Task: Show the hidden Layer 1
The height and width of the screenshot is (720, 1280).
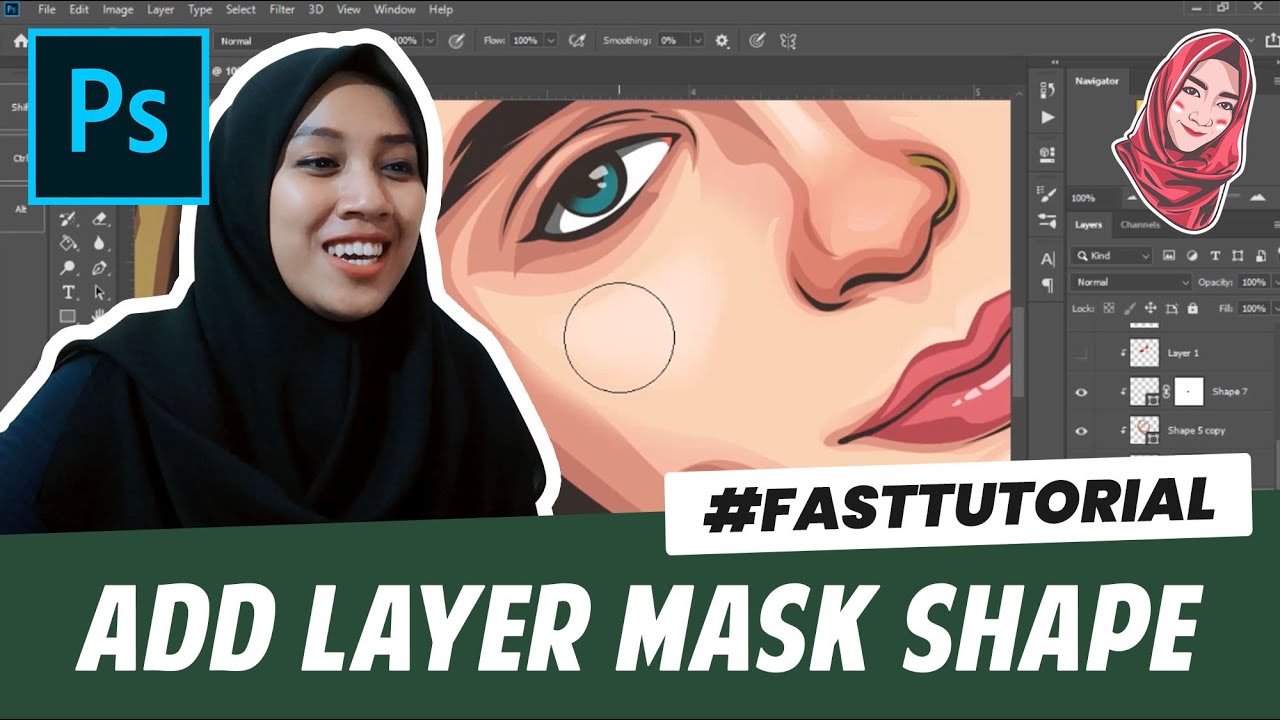Action: (x=1081, y=353)
